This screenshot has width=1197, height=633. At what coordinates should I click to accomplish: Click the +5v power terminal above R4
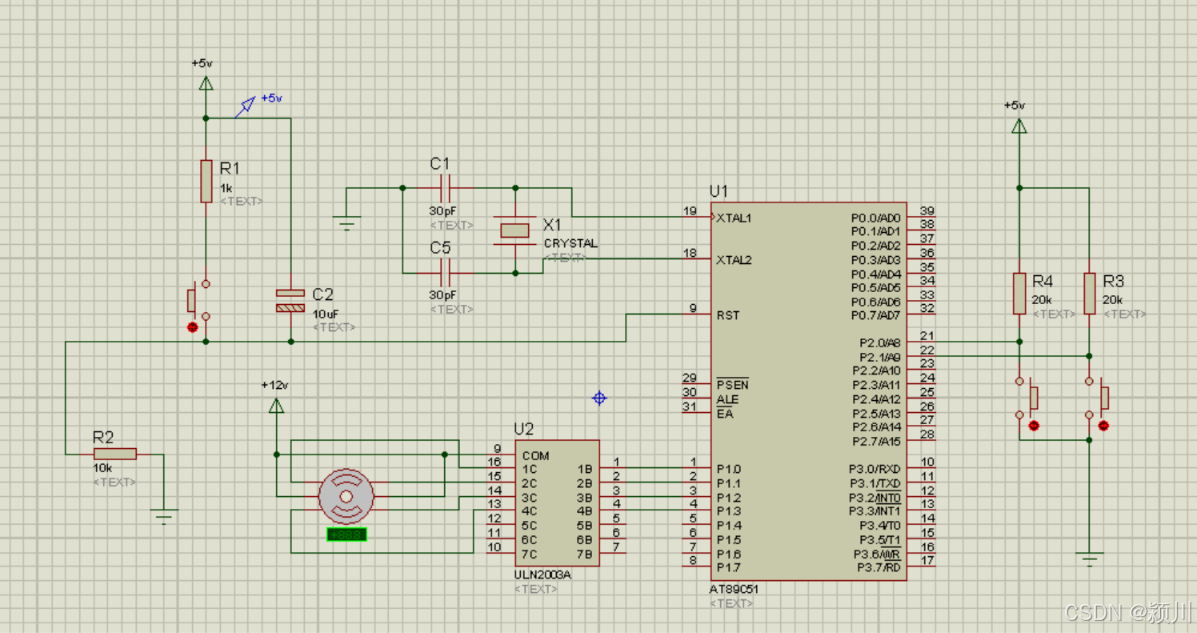click(x=1019, y=124)
